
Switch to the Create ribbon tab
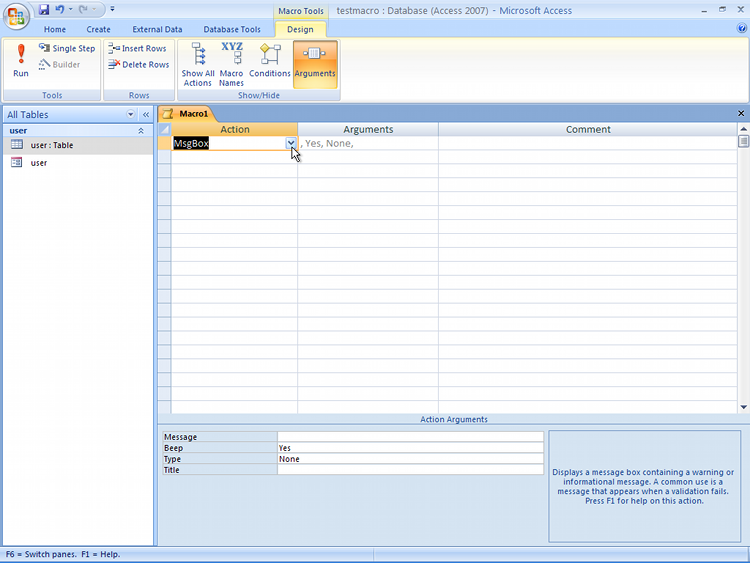click(x=99, y=29)
